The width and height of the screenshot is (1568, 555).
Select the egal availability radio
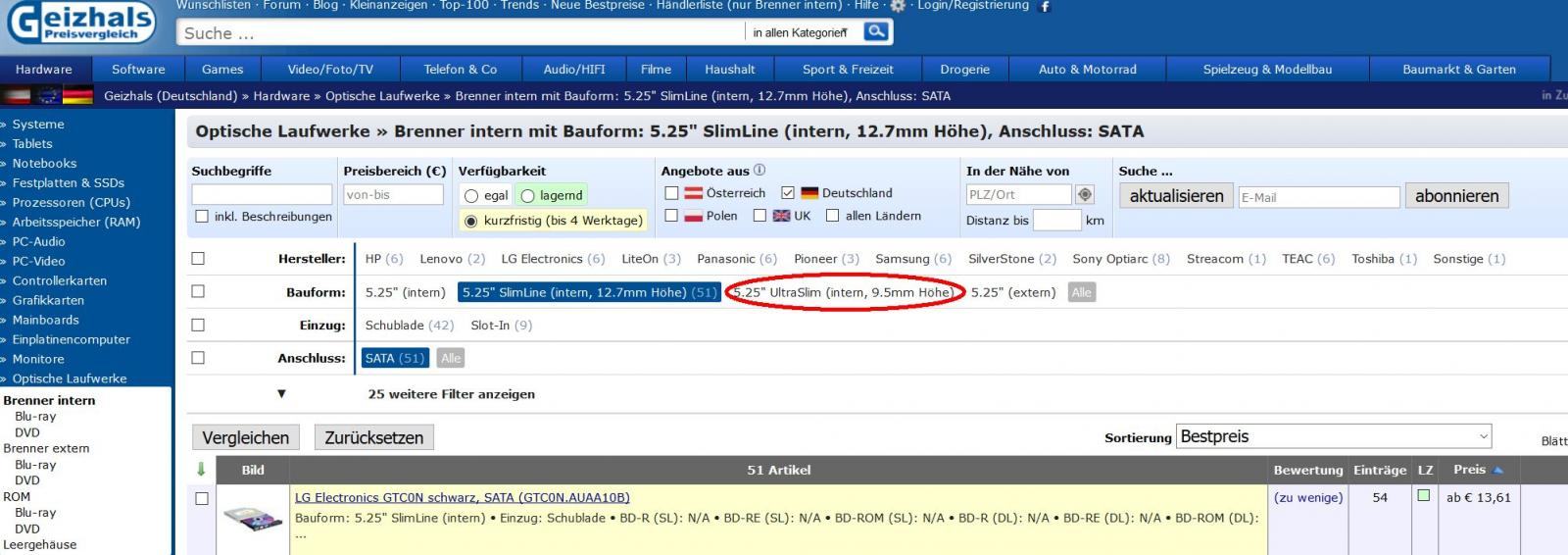coord(471,195)
